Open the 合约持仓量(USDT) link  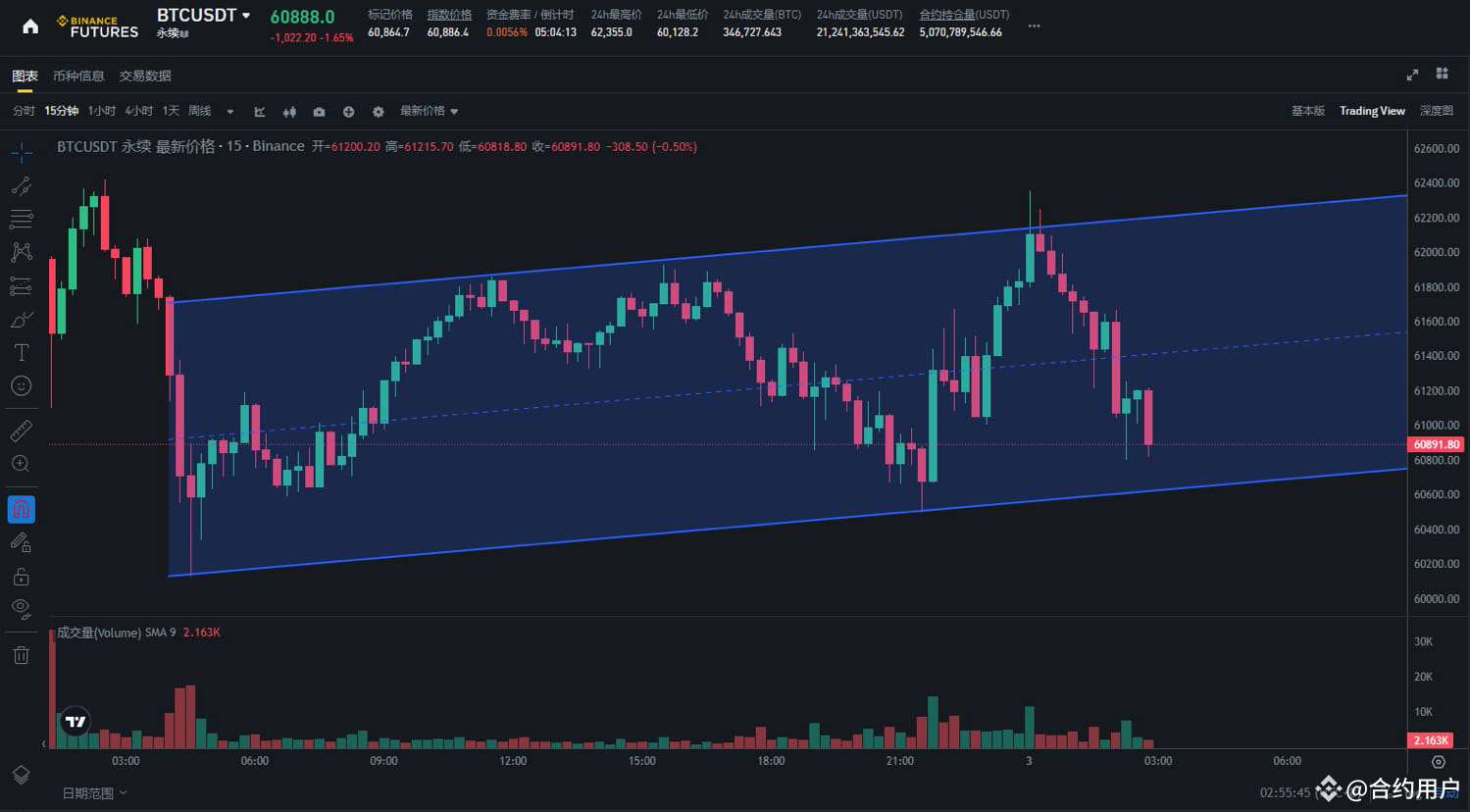pos(964,15)
